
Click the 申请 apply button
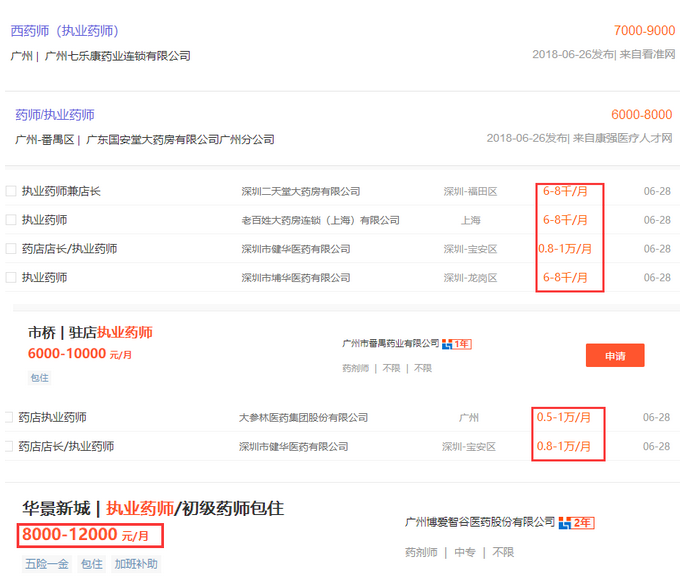click(x=615, y=356)
